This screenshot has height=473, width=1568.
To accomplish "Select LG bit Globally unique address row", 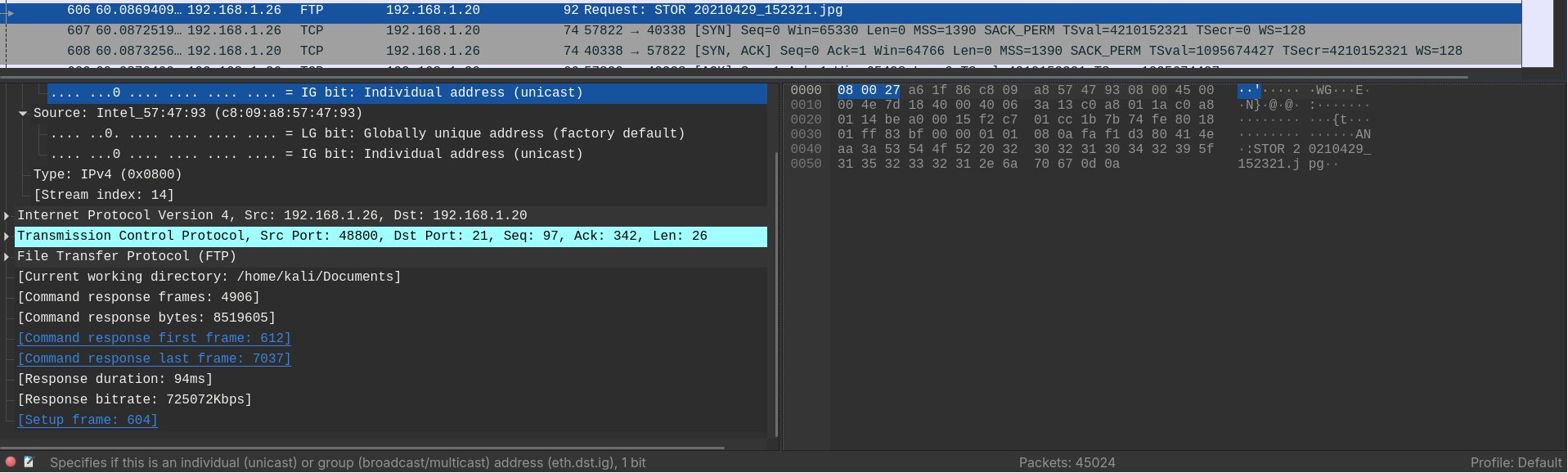I will (x=368, y=133).
